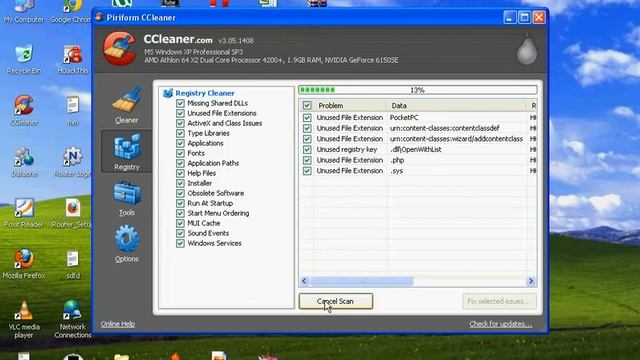Click the scan progress bar
Screen dimensions: 640x360
coord(418,90)
